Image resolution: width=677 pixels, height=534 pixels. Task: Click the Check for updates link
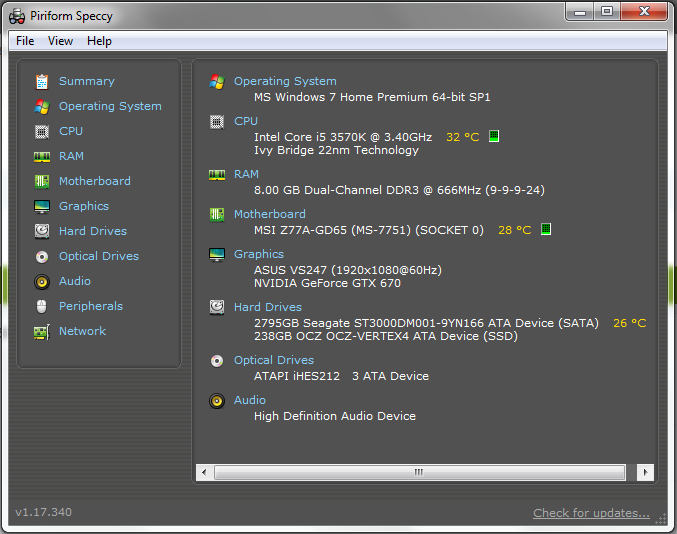coord(591,513)
